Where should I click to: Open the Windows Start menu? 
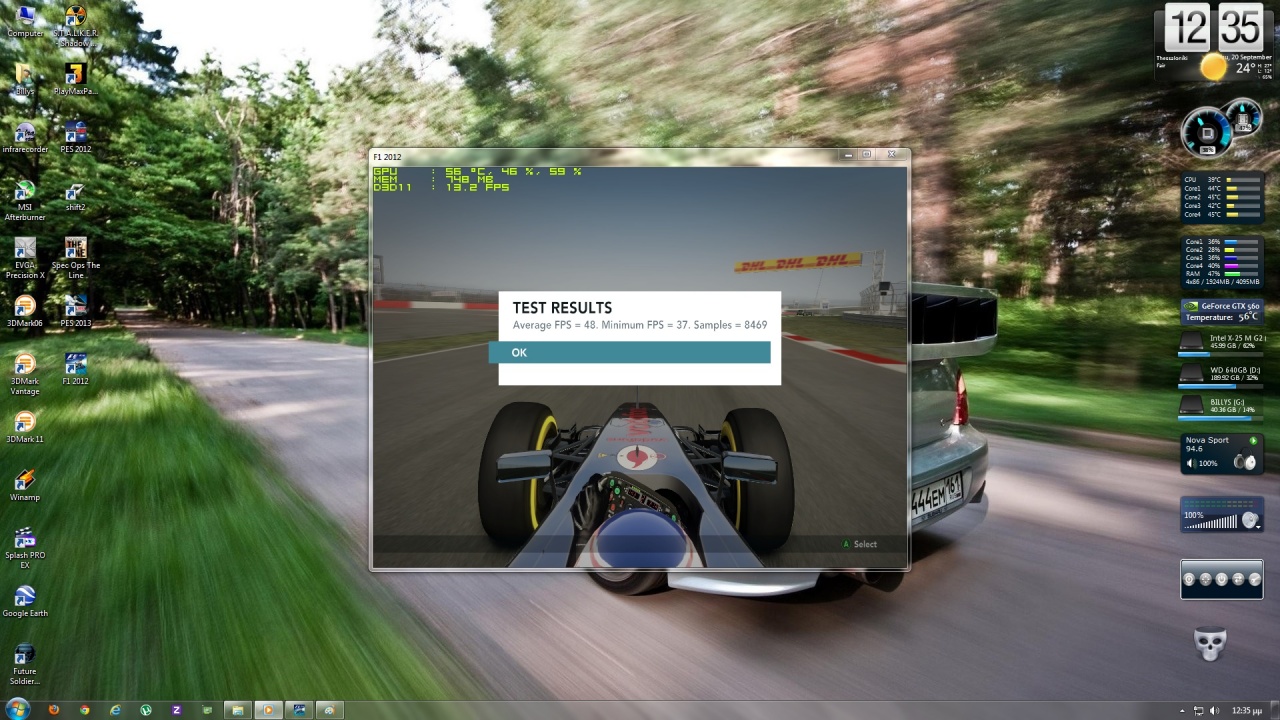pyautogui.click(x=17, y=709)
